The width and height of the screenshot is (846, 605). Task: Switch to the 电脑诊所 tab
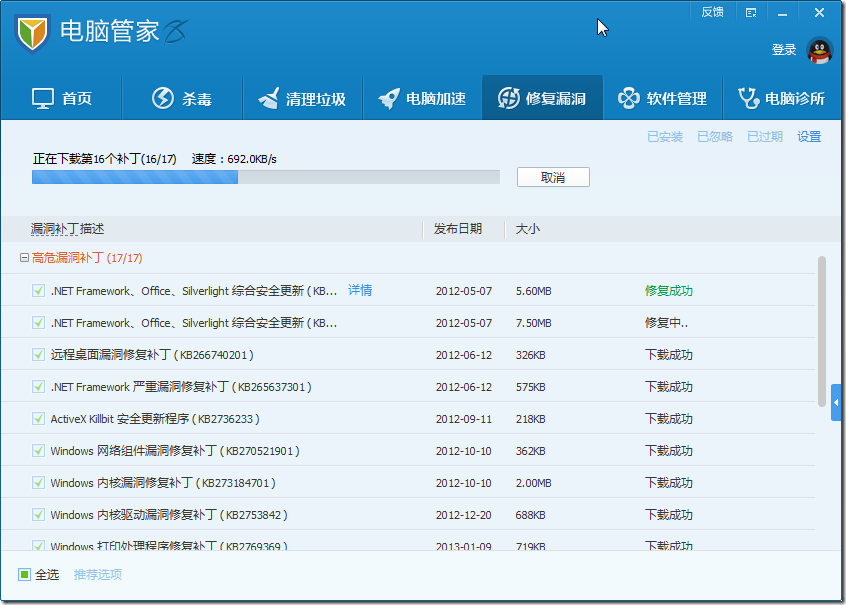coord(782,98)
